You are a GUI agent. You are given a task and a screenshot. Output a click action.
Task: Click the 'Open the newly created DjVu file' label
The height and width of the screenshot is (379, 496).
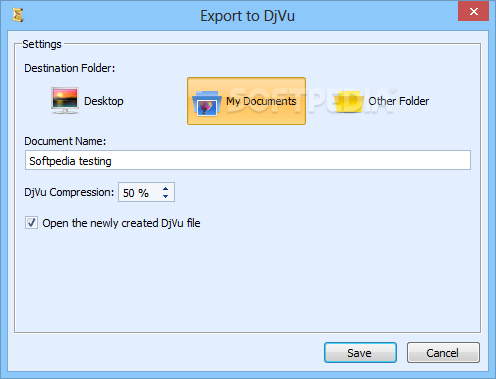(121, 223)
